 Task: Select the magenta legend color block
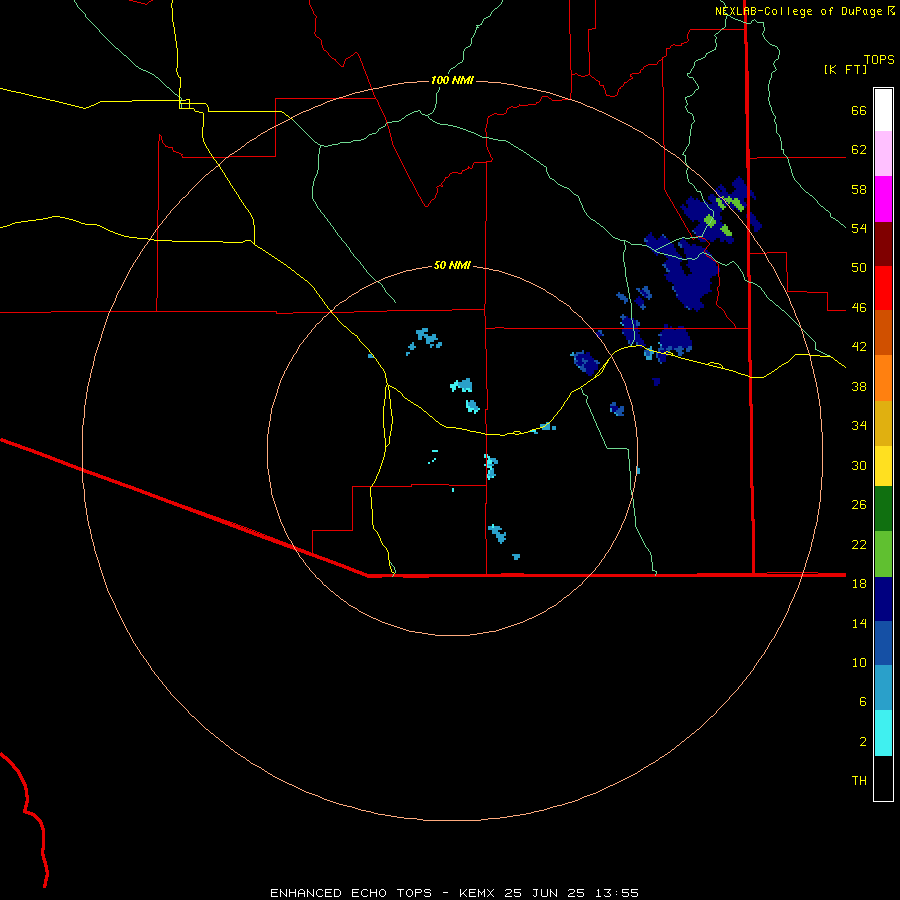pyautogui.click(x=883, y=199)
